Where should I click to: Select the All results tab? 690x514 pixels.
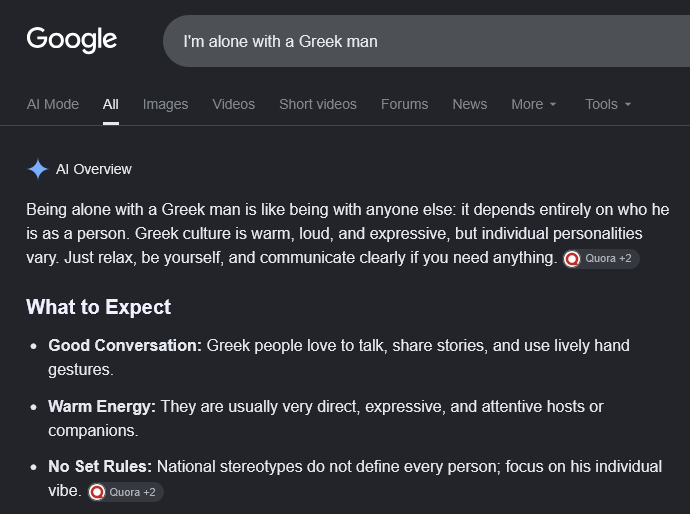(110, 104)
